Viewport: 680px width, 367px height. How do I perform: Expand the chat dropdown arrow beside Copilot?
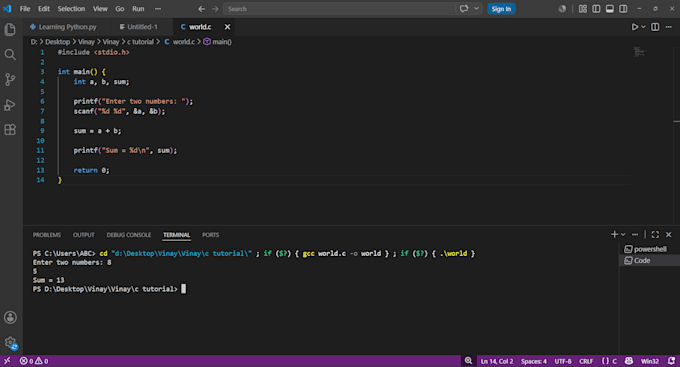click(477, 9)
